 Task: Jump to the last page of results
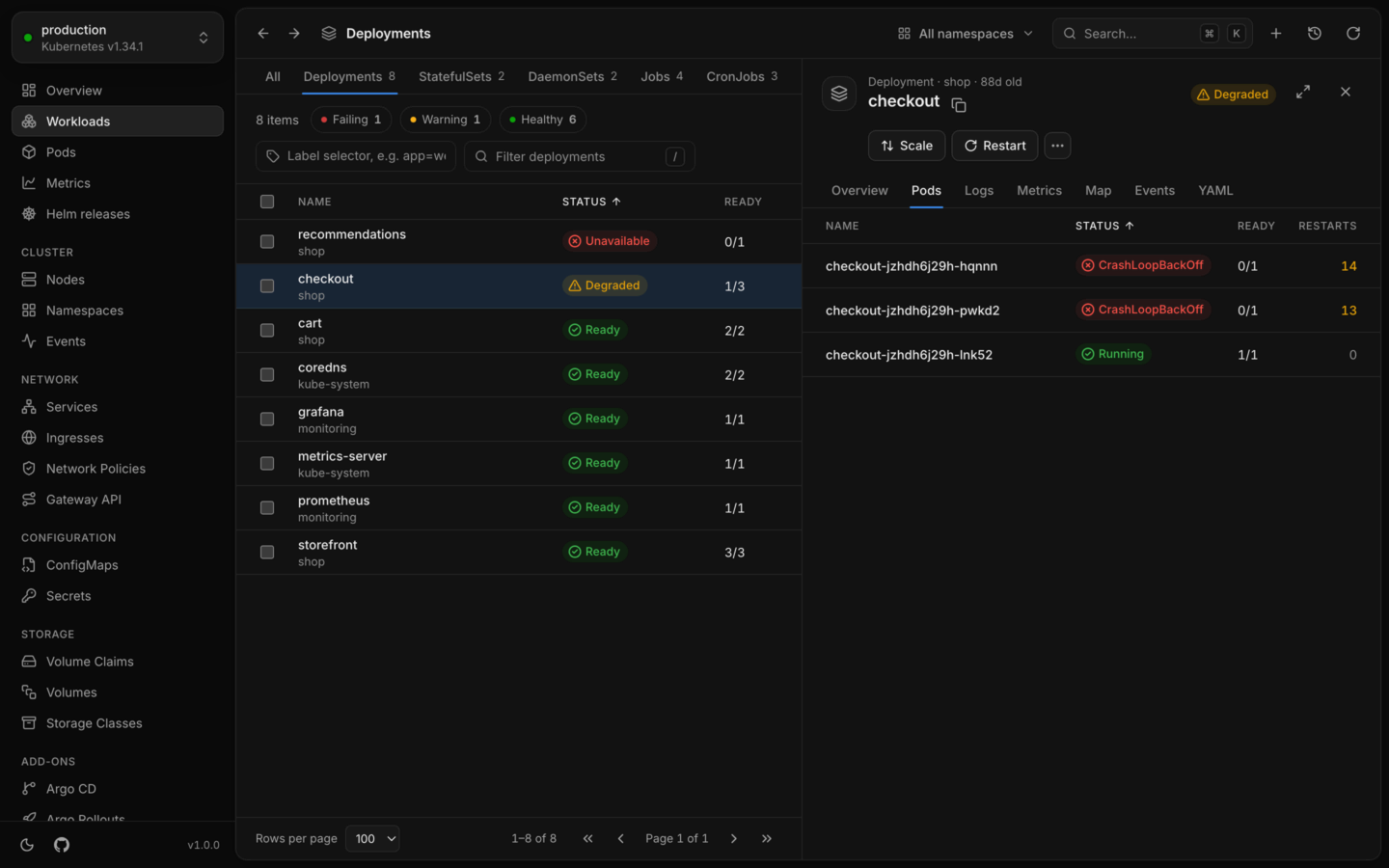coord(767,839)
